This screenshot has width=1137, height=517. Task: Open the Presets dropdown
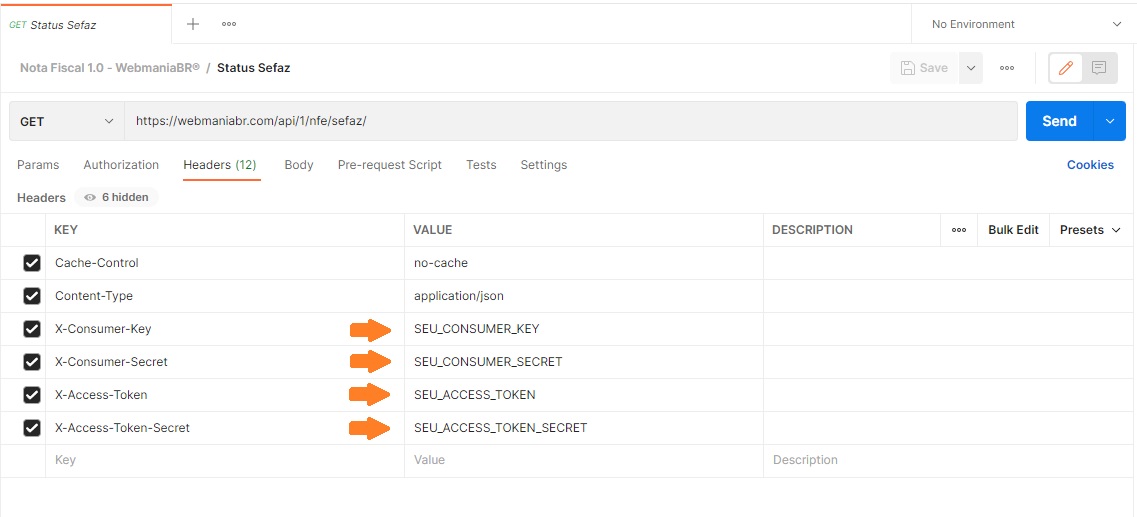1089,230
